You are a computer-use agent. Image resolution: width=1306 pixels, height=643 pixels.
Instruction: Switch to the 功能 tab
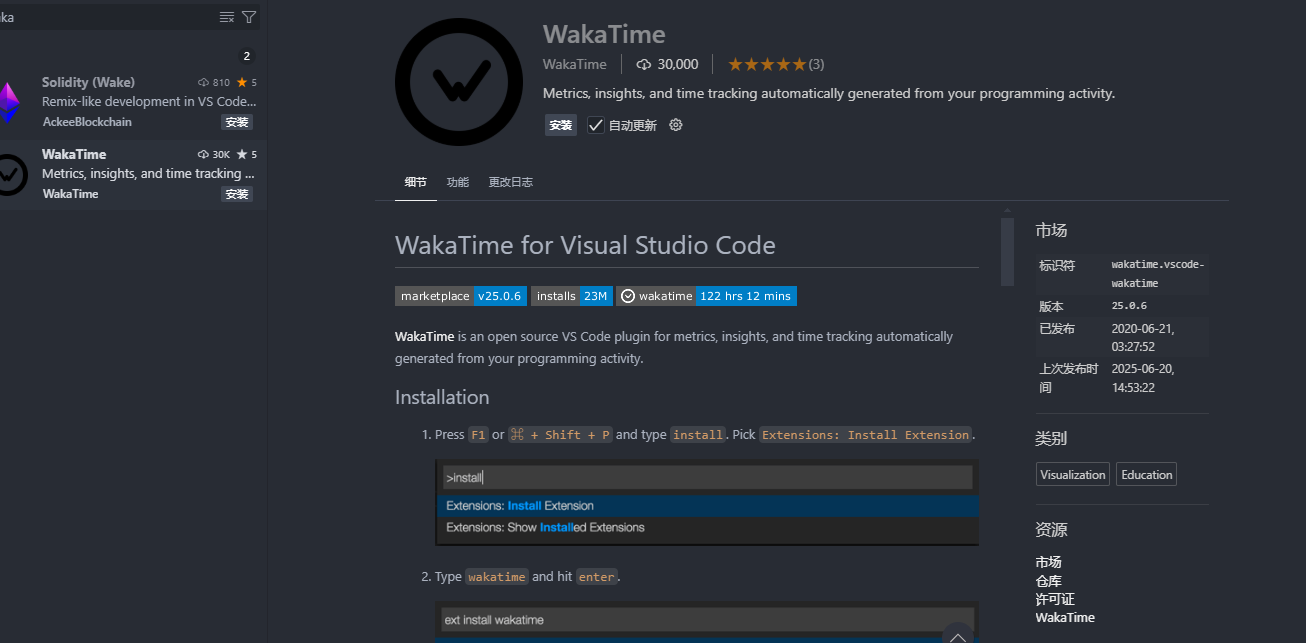[x=458, y=182]
